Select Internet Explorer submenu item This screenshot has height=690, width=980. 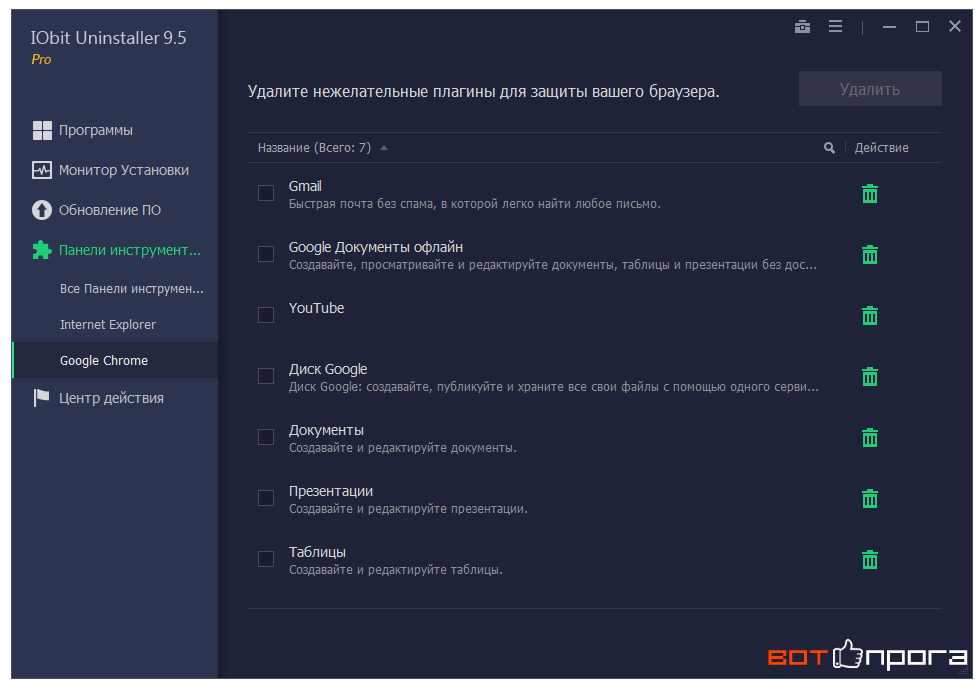coord(108,324)
